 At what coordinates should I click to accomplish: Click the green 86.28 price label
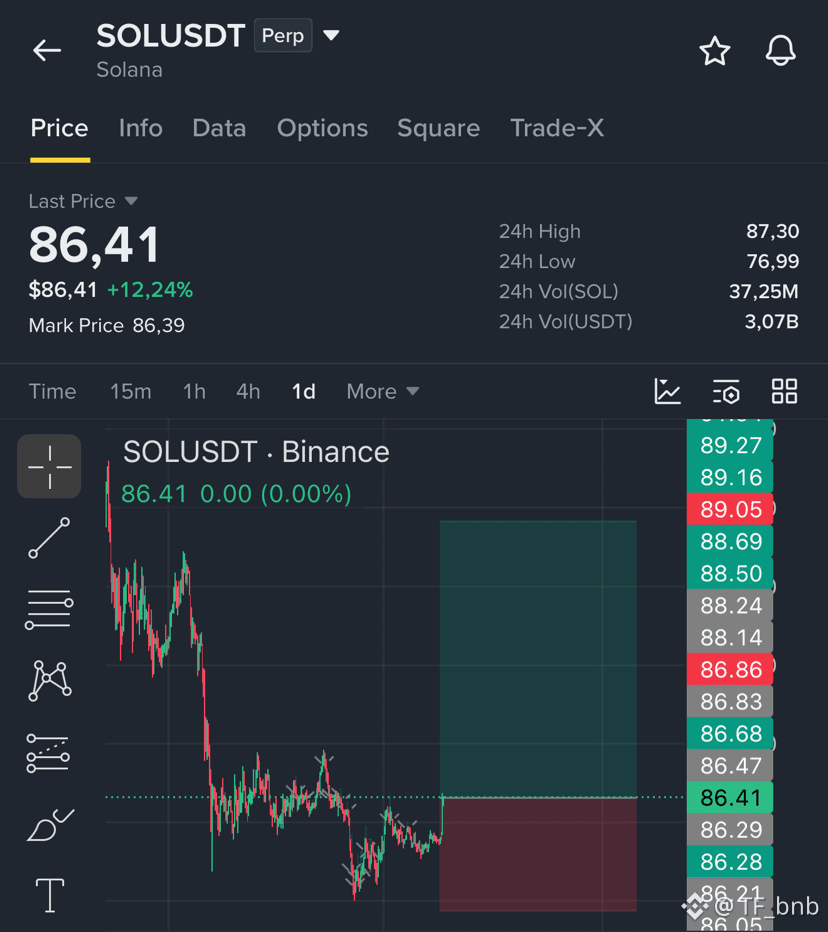point(730,862)
